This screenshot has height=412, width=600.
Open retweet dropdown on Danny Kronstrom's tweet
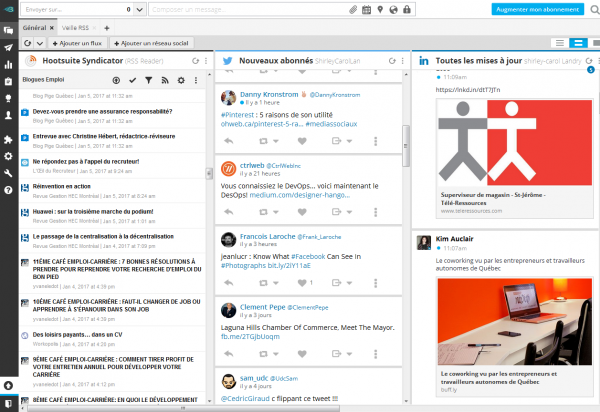point(276,141)
